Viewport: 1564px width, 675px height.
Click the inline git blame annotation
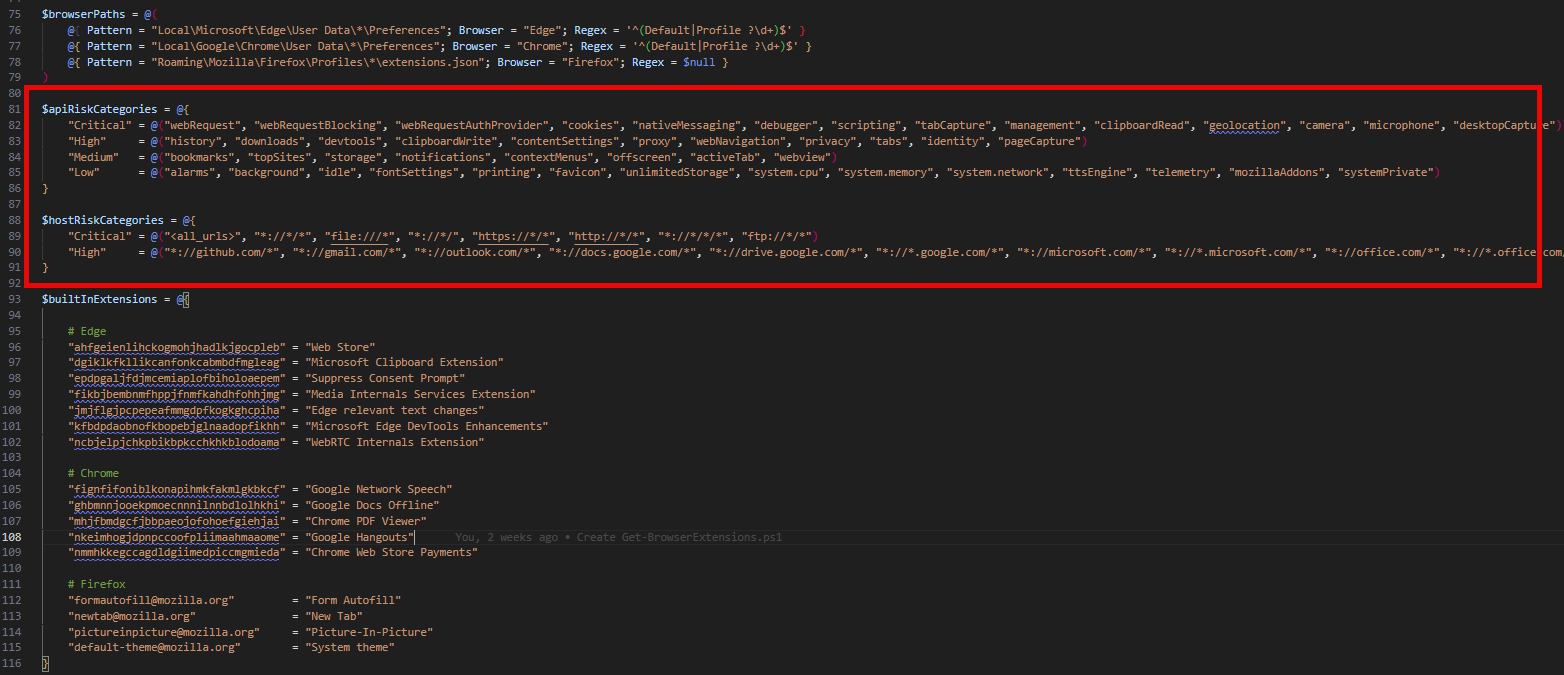(617, 537)
